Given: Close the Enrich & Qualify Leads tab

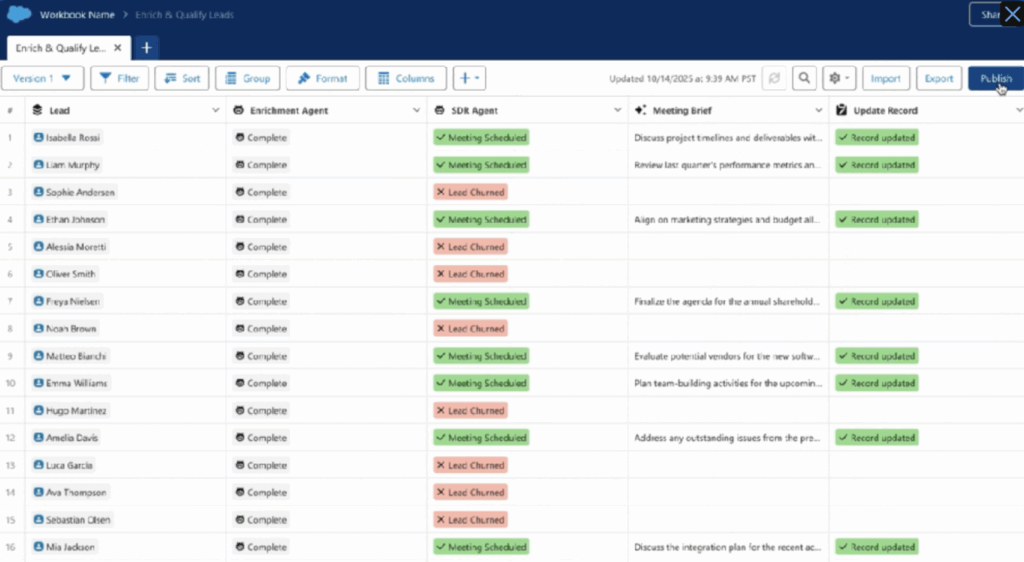Looking at the screenshot, I should 118,47.
